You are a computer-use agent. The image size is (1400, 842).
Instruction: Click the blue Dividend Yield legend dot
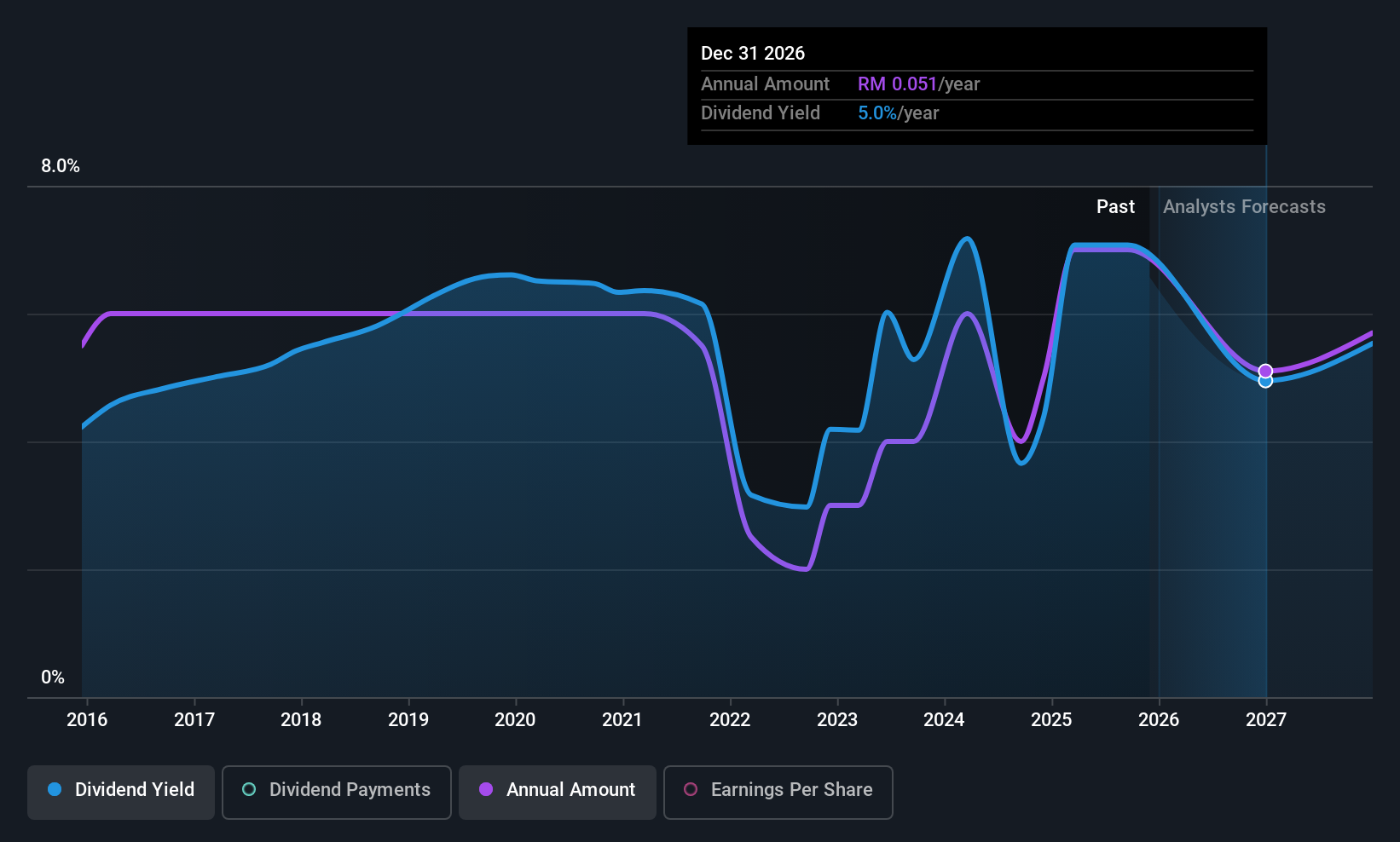pos(55,789)
